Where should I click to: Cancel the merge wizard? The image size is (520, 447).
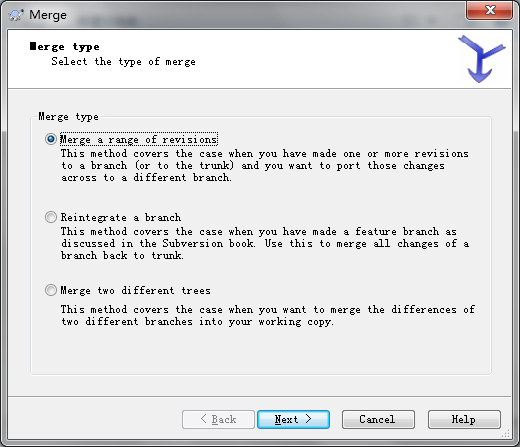pyautogui.click(x=378, y=419)
